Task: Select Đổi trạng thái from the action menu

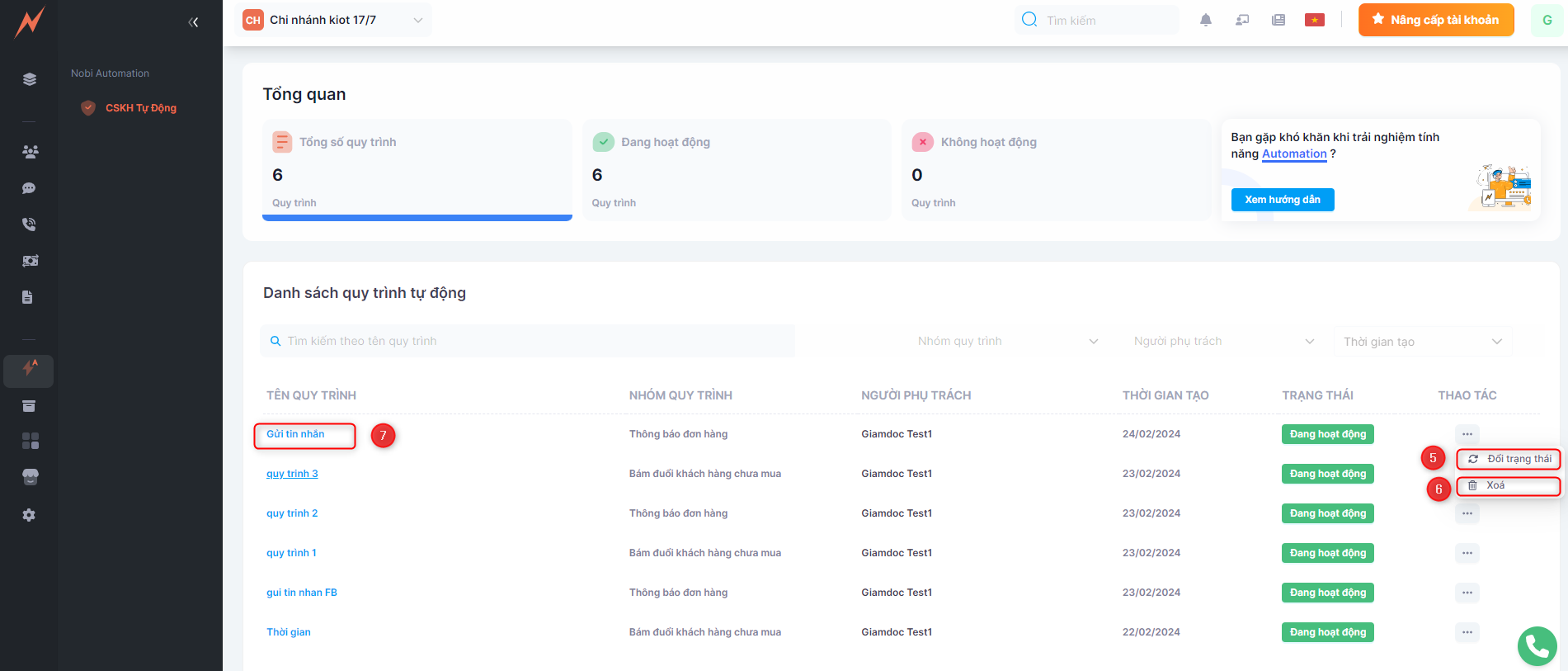Action: tap(1509, 459)
